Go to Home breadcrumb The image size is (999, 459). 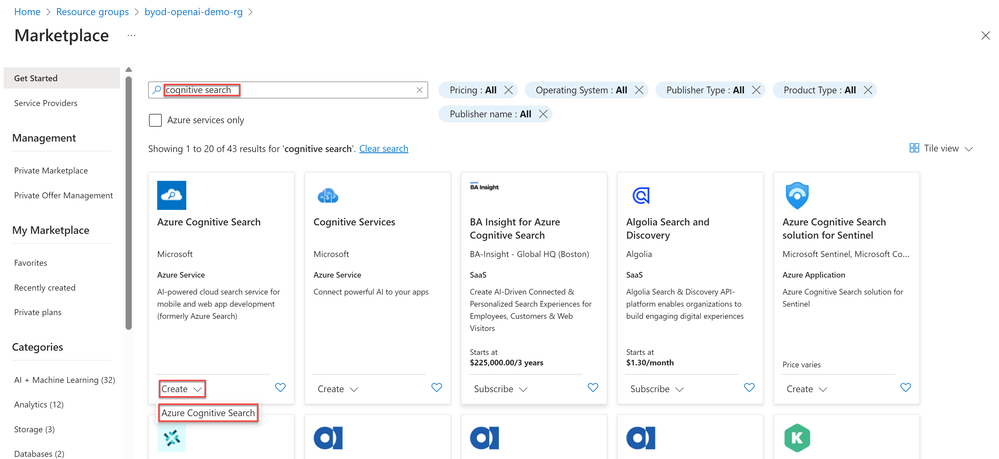click(x=27, y=12)
